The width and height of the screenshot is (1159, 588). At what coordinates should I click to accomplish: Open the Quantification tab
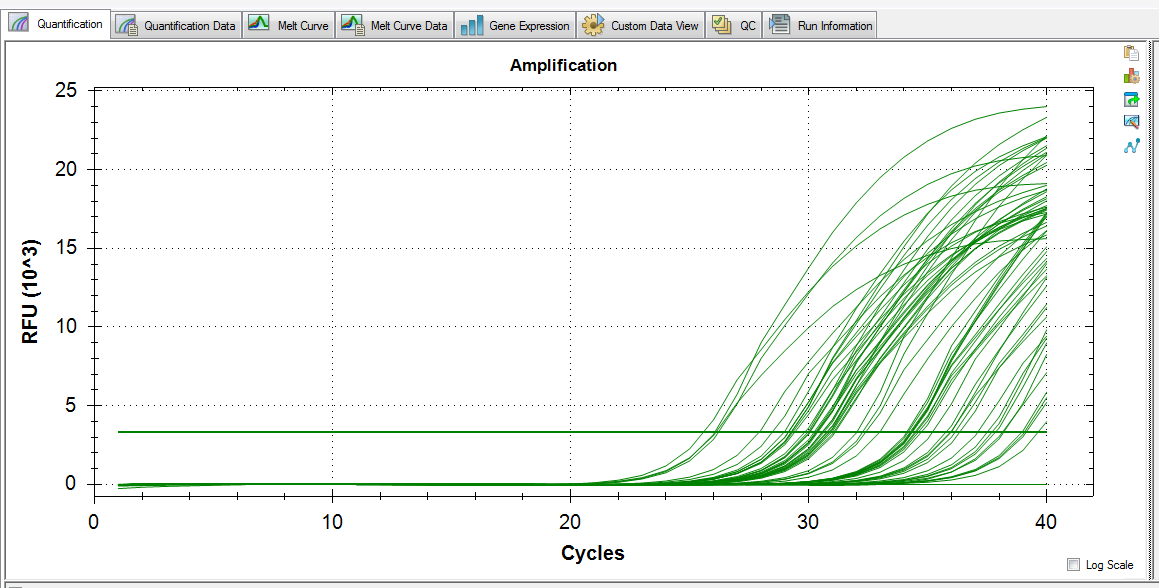coord(57,24)
